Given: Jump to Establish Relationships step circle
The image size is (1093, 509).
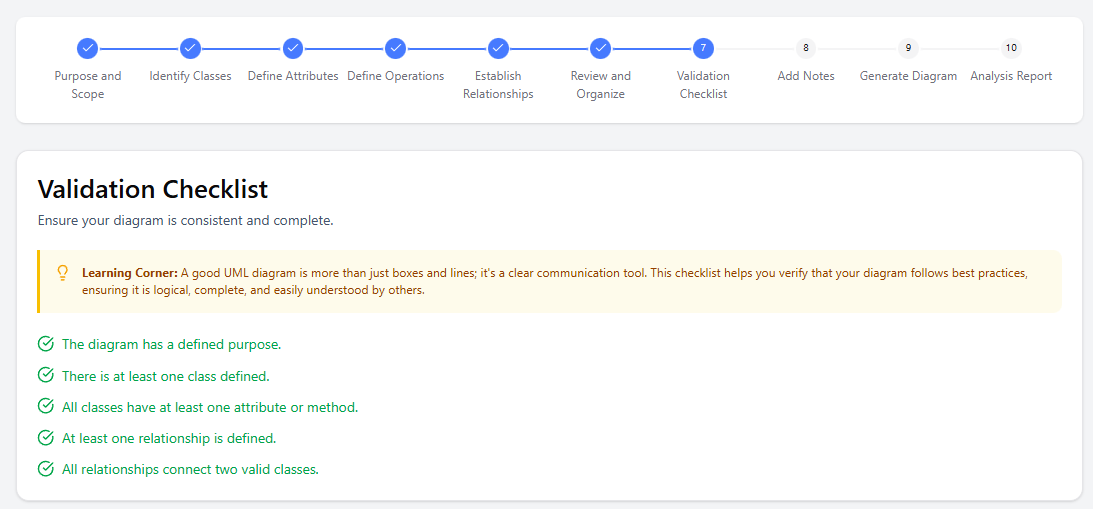Looking at the screenshot, I should pos(498,48).
